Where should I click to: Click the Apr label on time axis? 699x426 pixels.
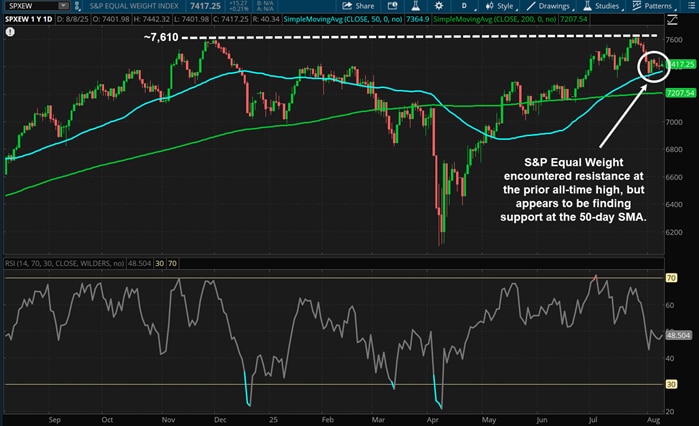(x=433, y=420)
